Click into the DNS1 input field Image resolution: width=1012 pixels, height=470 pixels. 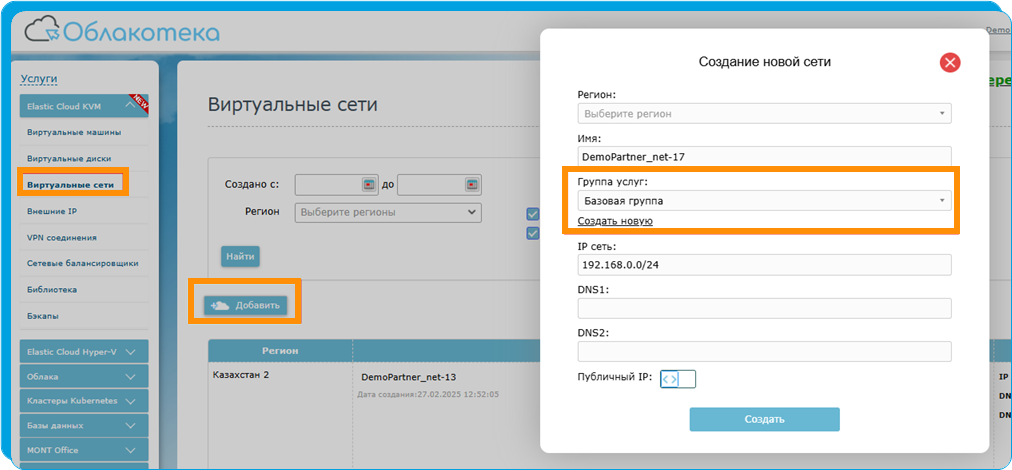click(764, 308)
